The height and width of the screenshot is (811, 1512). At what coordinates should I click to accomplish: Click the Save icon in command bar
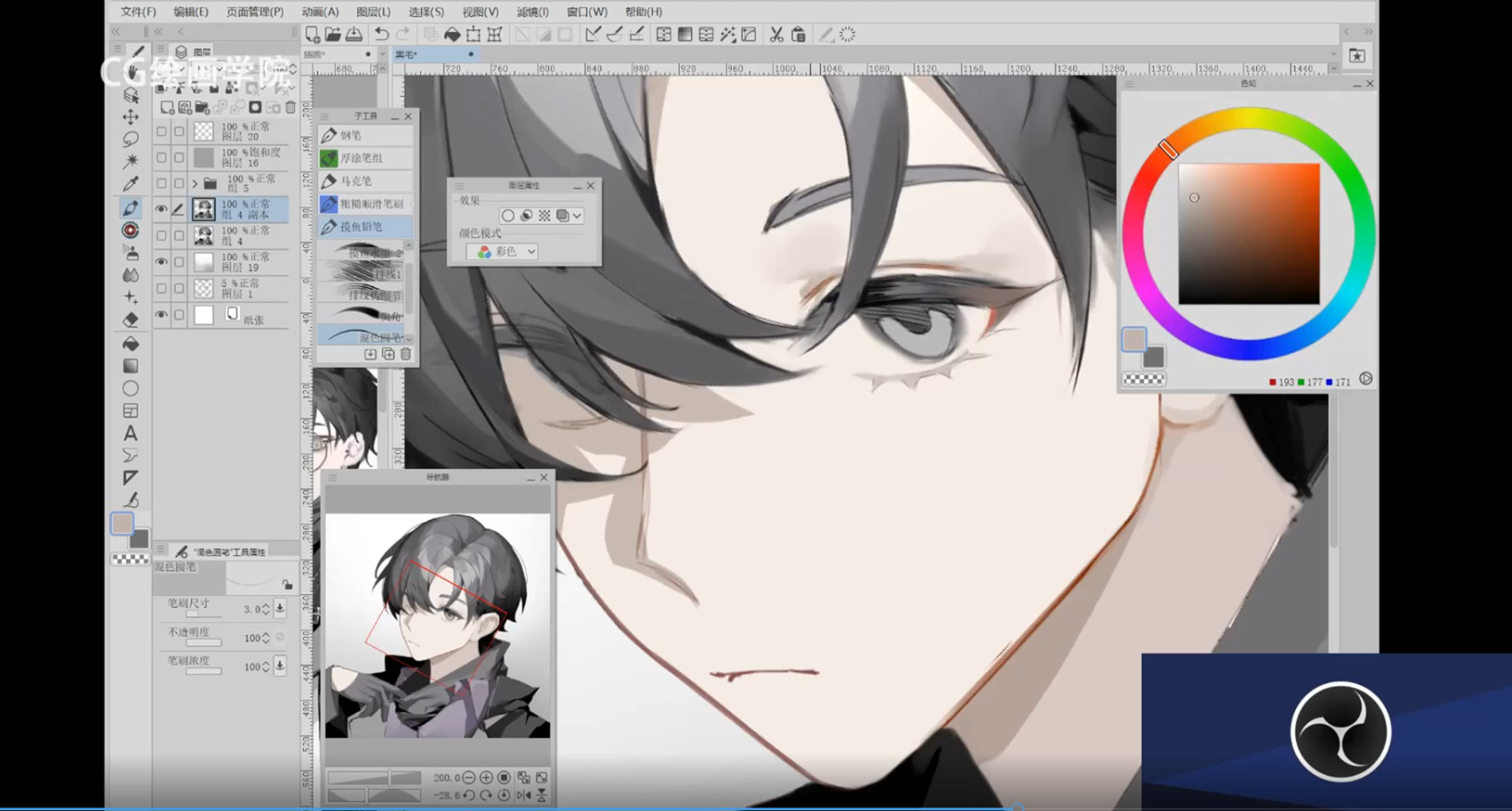click(x=354, y=35)
